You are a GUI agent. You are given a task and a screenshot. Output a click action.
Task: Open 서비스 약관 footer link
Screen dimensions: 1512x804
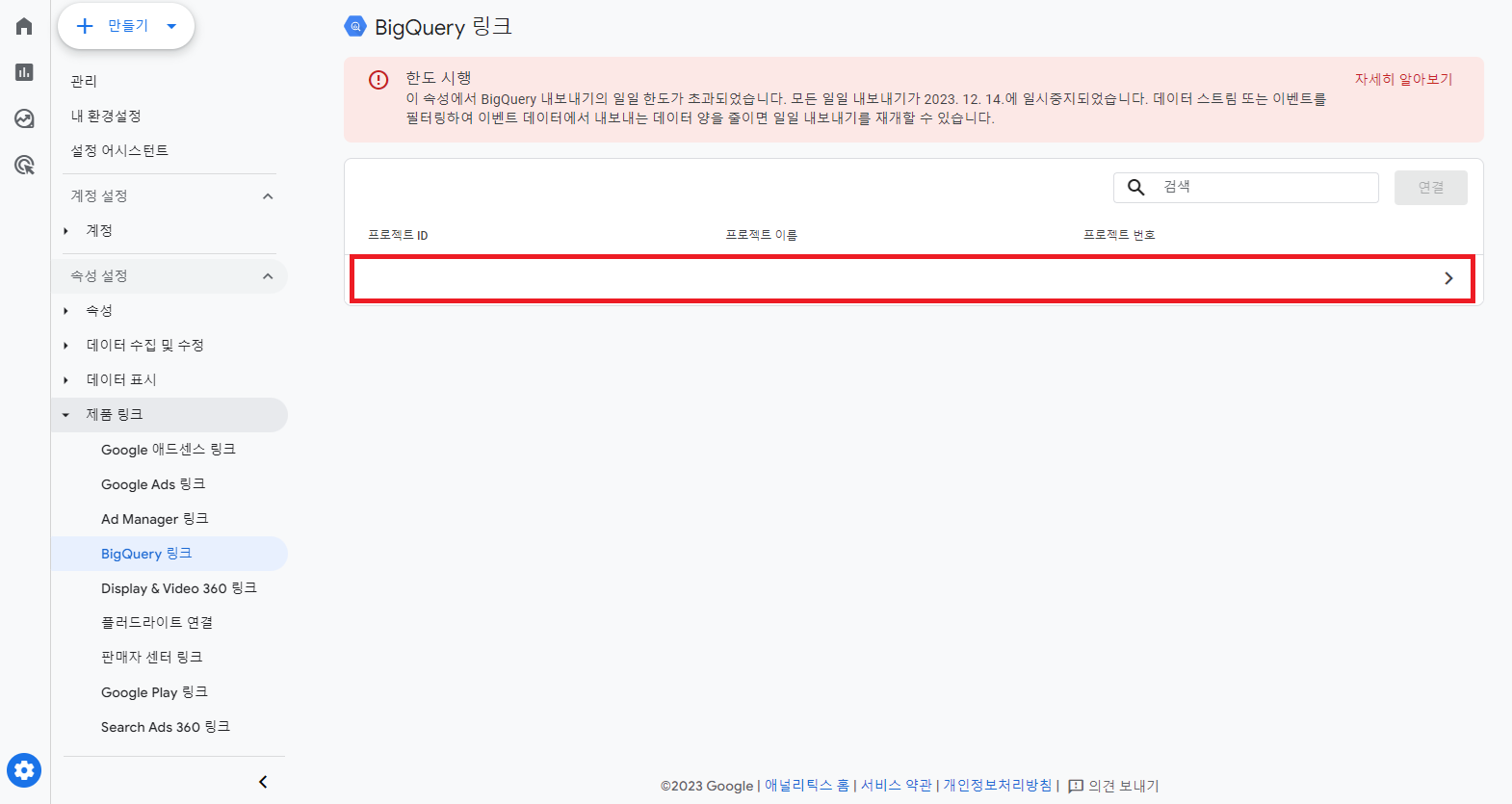896,786
